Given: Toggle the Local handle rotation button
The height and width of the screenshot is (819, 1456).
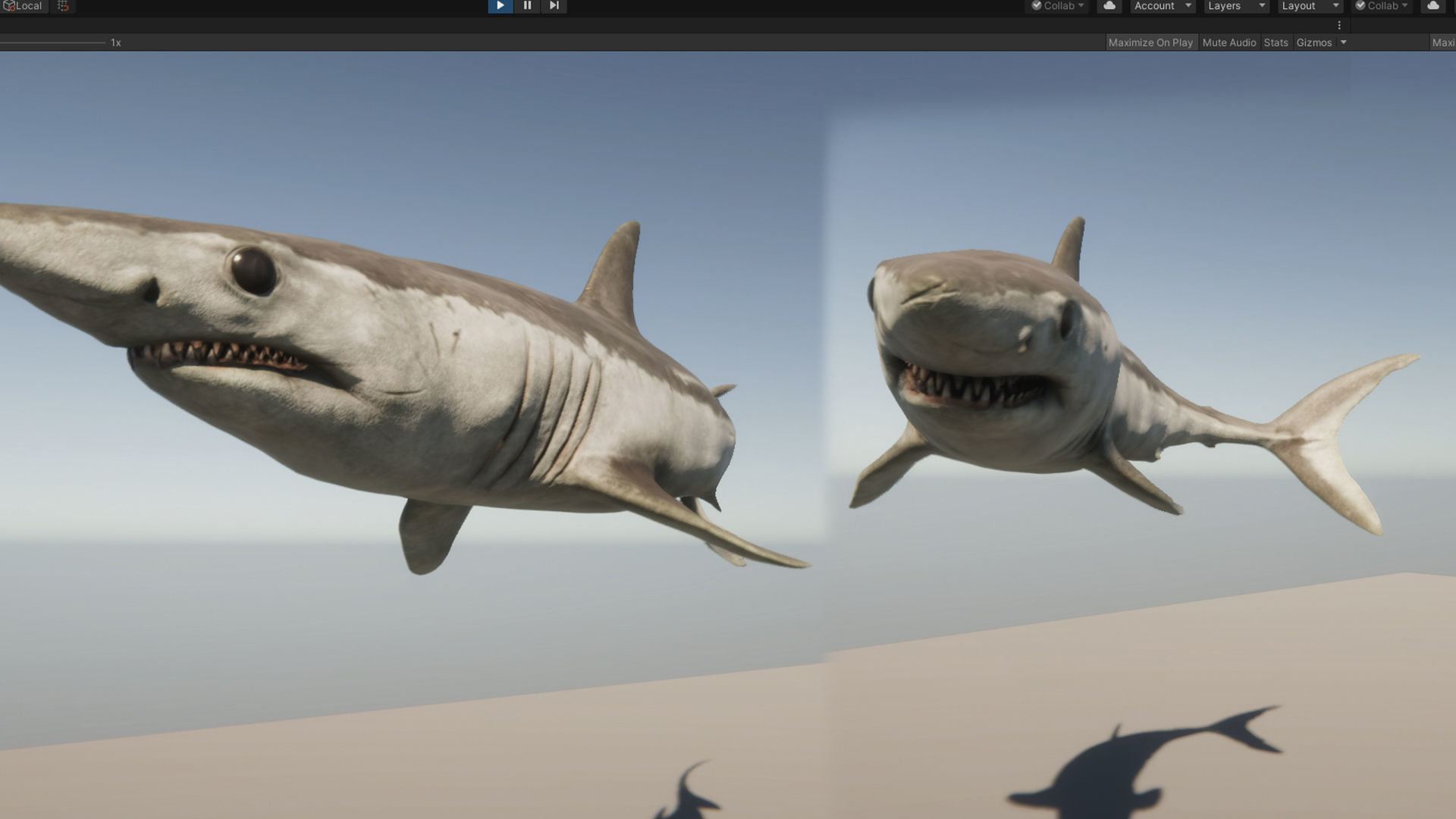Looking at the screenshot, I should [x=24, y=6].
